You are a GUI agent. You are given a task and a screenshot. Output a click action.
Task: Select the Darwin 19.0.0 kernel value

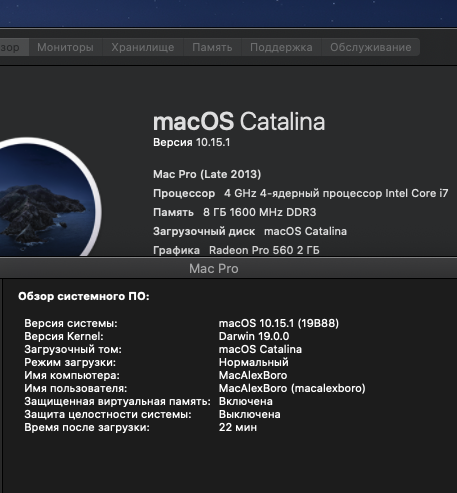point(254,336)
